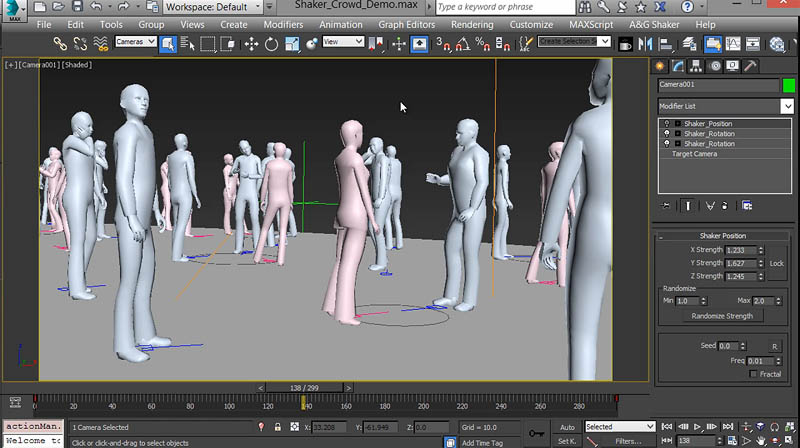Open the Hierarchy tab in command panel
This screenshot has height=448, width=800.
pos(698,66)
